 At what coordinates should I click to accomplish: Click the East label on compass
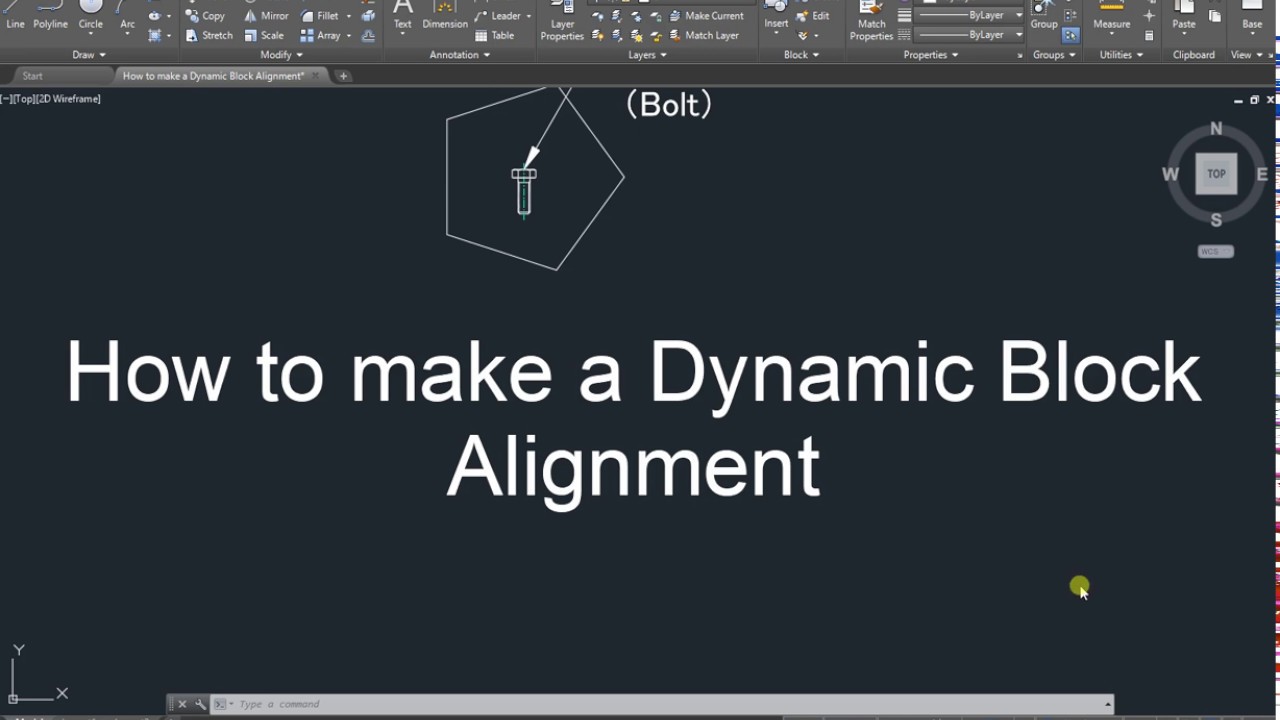tap(1262, 174)
